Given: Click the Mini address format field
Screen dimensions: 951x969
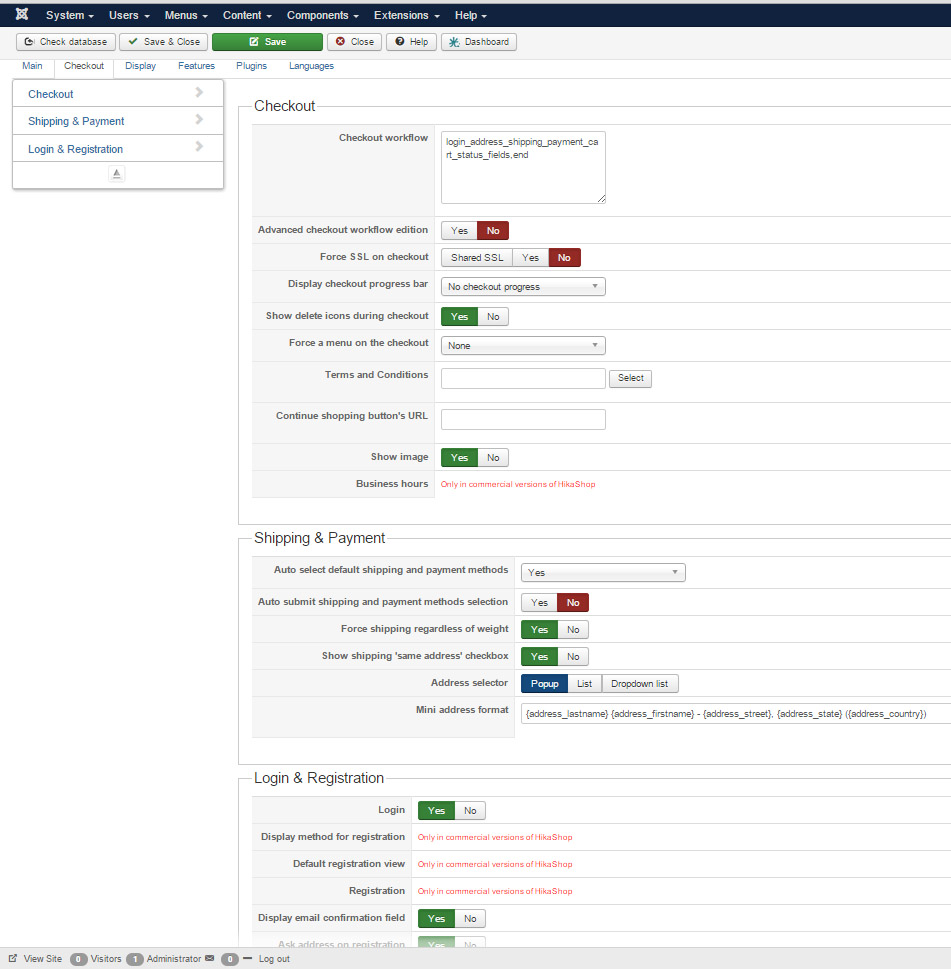Looking at the screenshot, I should 735,714.
